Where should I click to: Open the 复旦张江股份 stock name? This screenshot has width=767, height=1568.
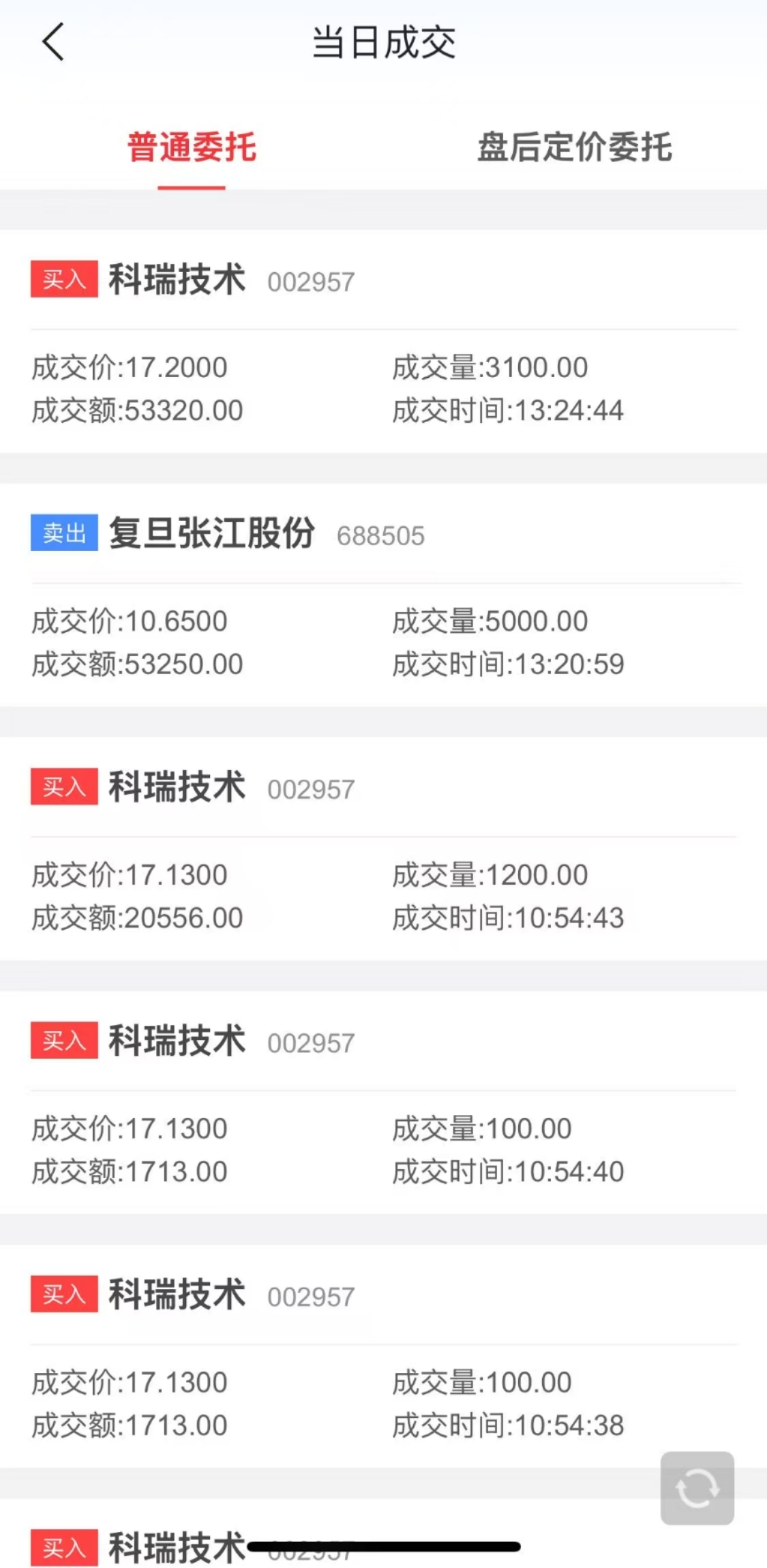tap(211, 533)
